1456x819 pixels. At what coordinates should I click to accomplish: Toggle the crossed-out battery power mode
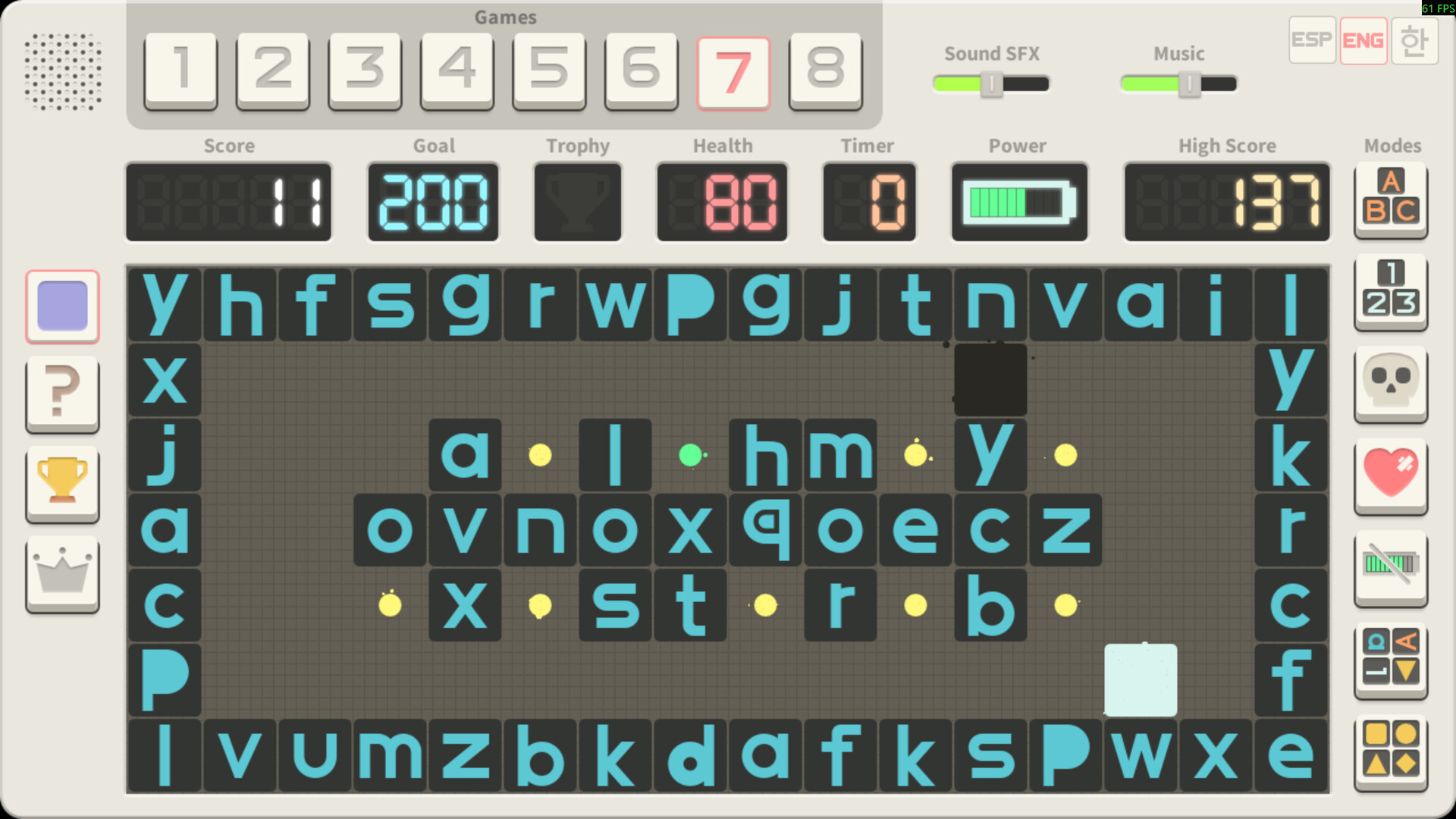pos(1391,567)
